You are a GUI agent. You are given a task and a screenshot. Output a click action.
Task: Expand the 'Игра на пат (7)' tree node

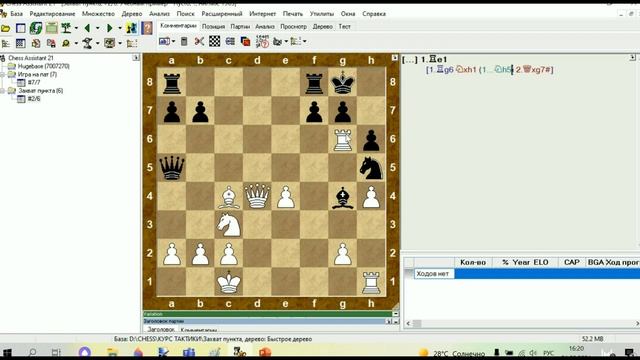pos(3,75)
